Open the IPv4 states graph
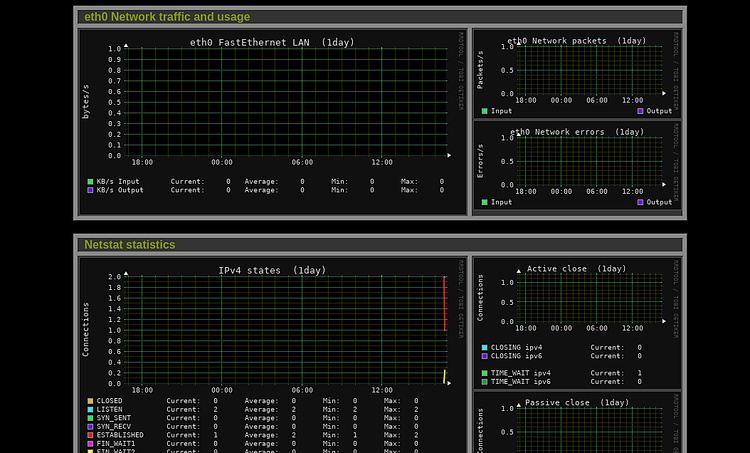The width and height of the screenshot is (750, 453). (x=285, y=330)
